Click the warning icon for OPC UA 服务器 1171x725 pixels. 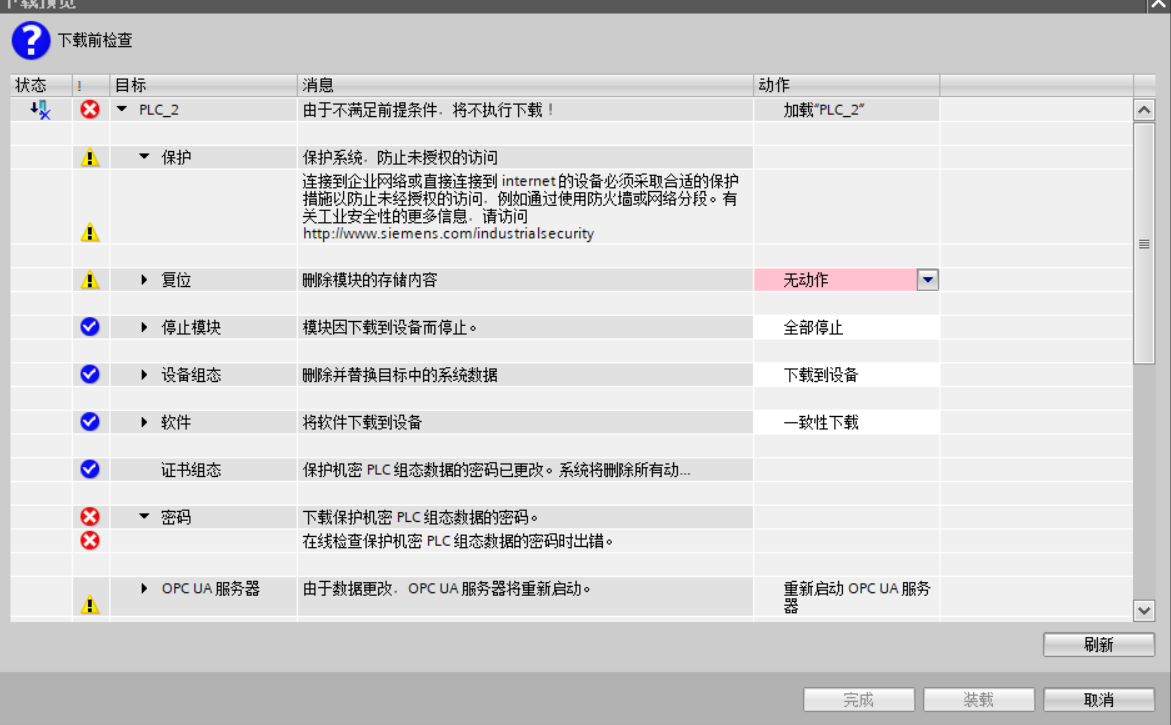coord(90,604)
